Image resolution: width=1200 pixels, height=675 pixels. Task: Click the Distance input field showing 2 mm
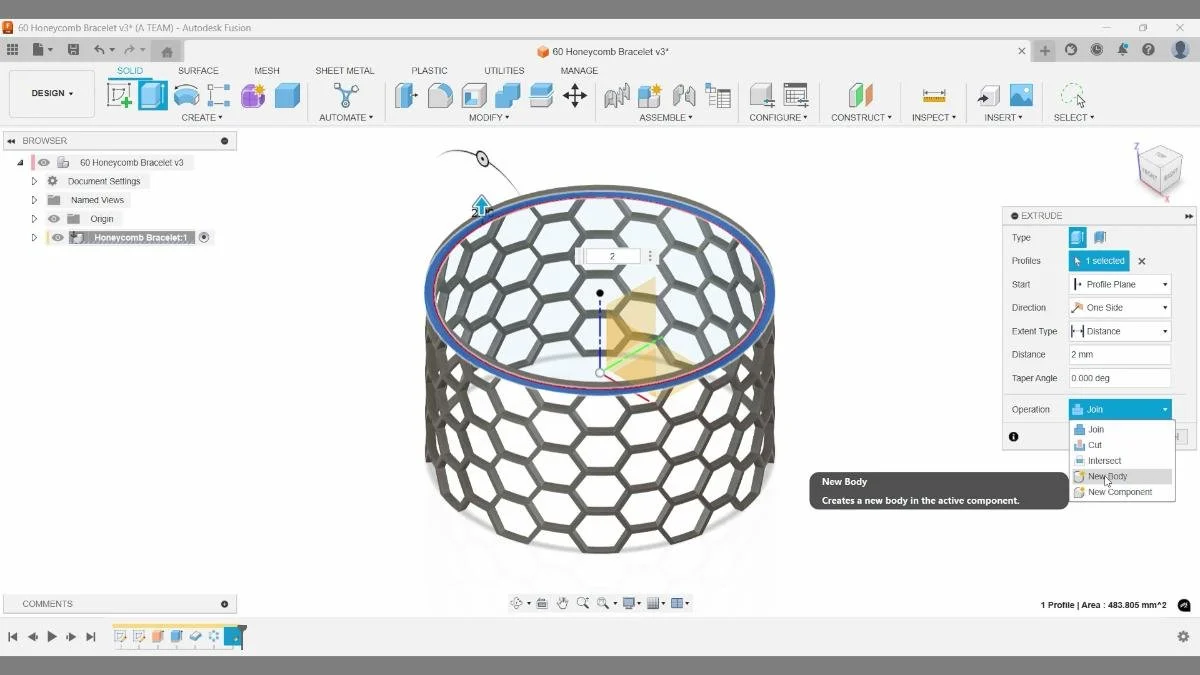[1119, 354]
